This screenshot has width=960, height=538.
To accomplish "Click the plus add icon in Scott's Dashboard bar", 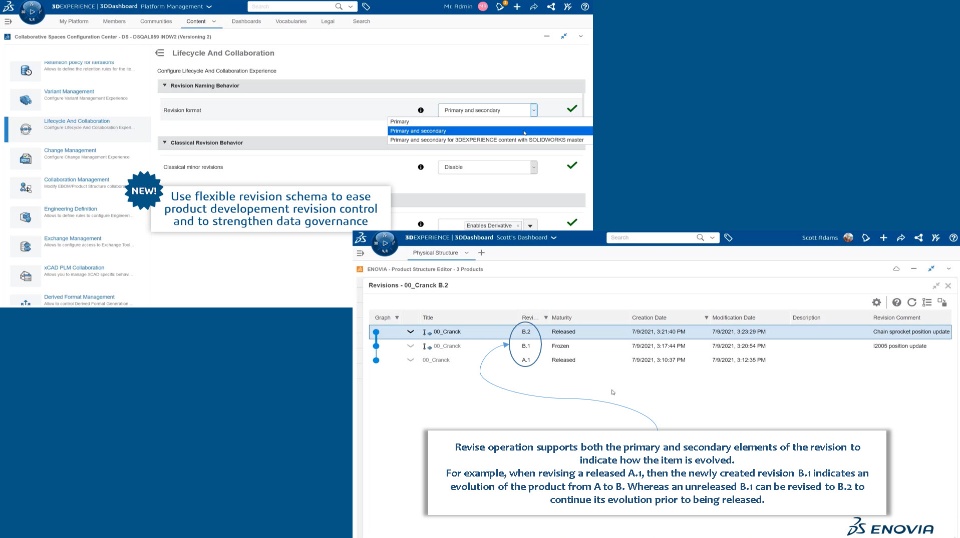I will [x=883, y=237].
